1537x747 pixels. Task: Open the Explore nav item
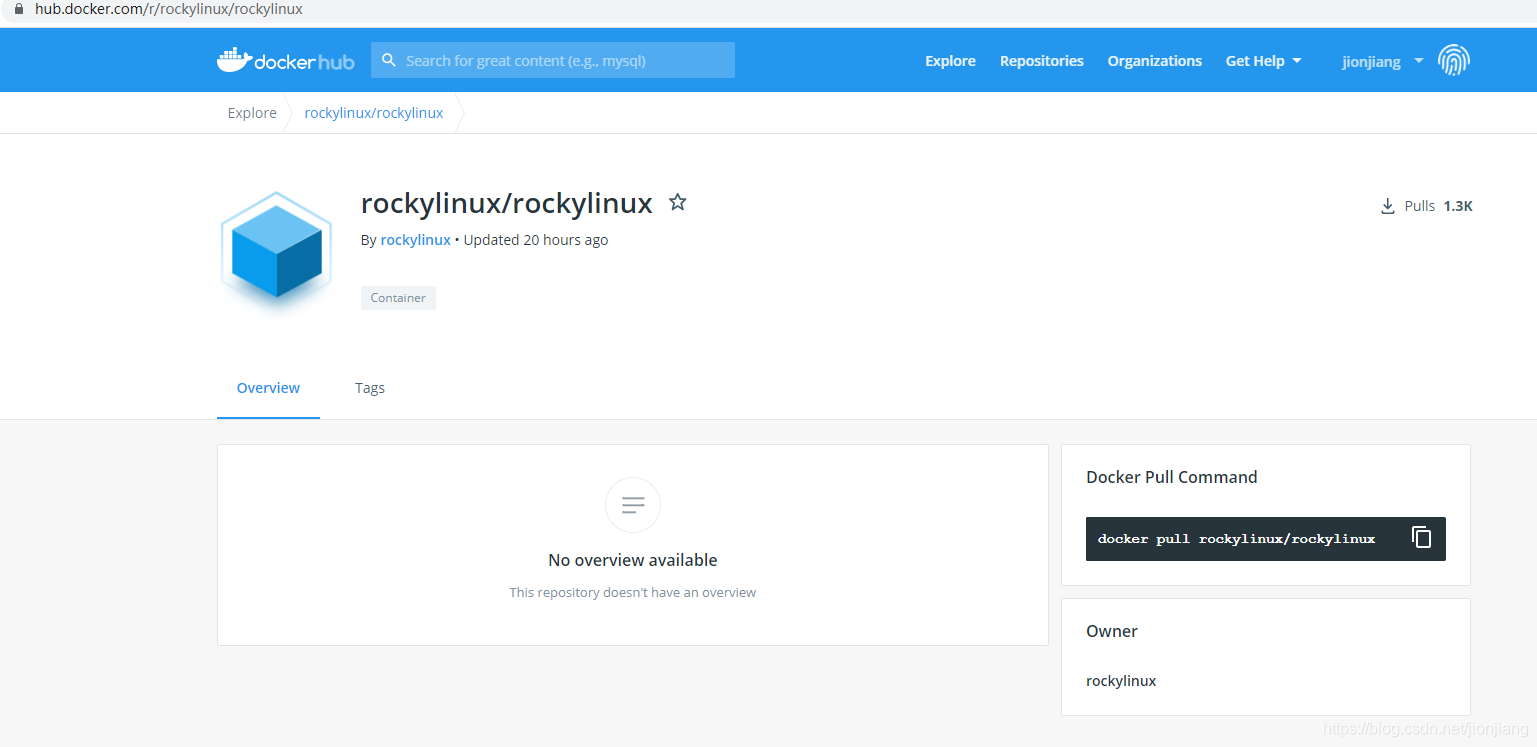coord(950,61)
